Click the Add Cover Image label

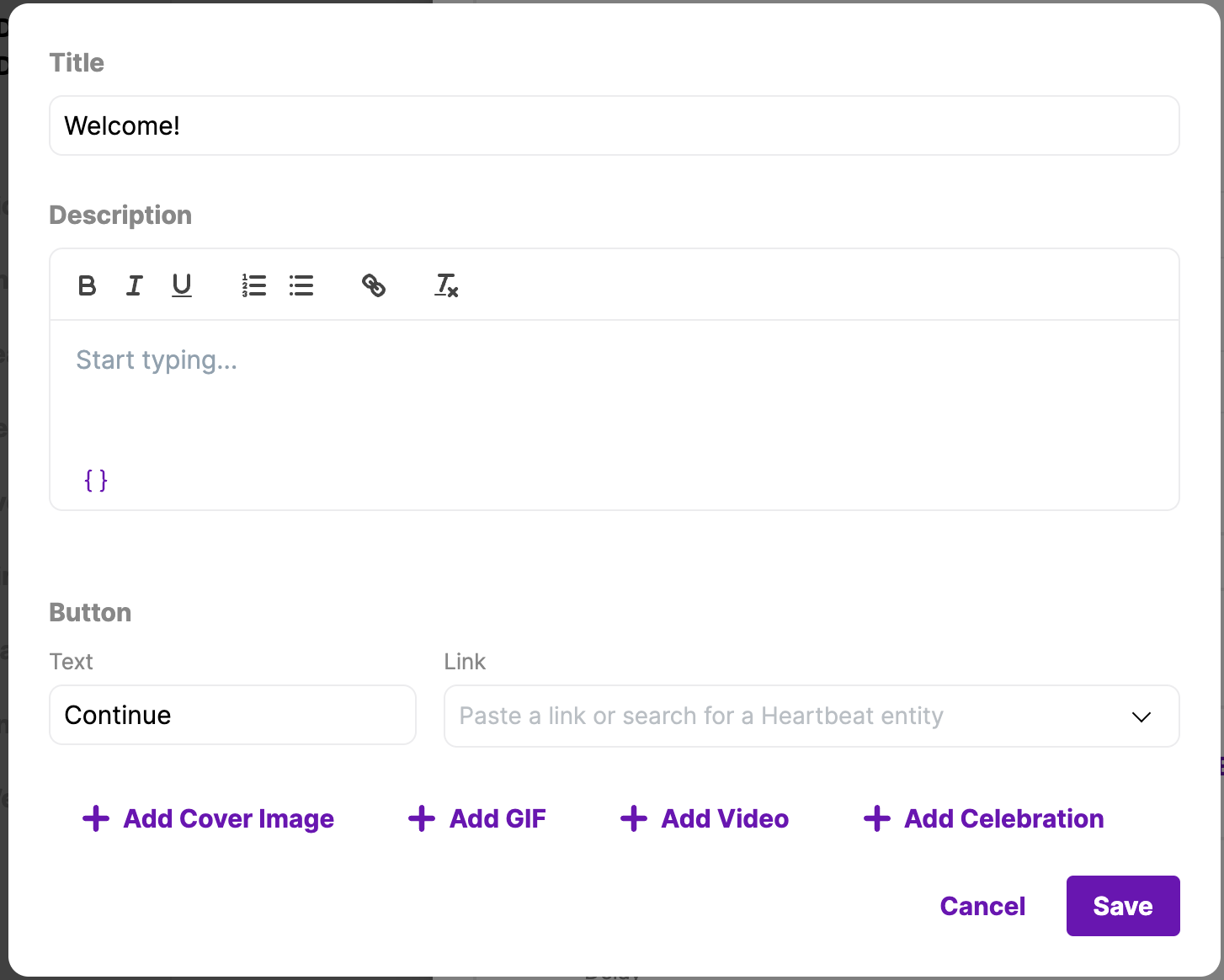pyautogui.click(x=228, y=818)
